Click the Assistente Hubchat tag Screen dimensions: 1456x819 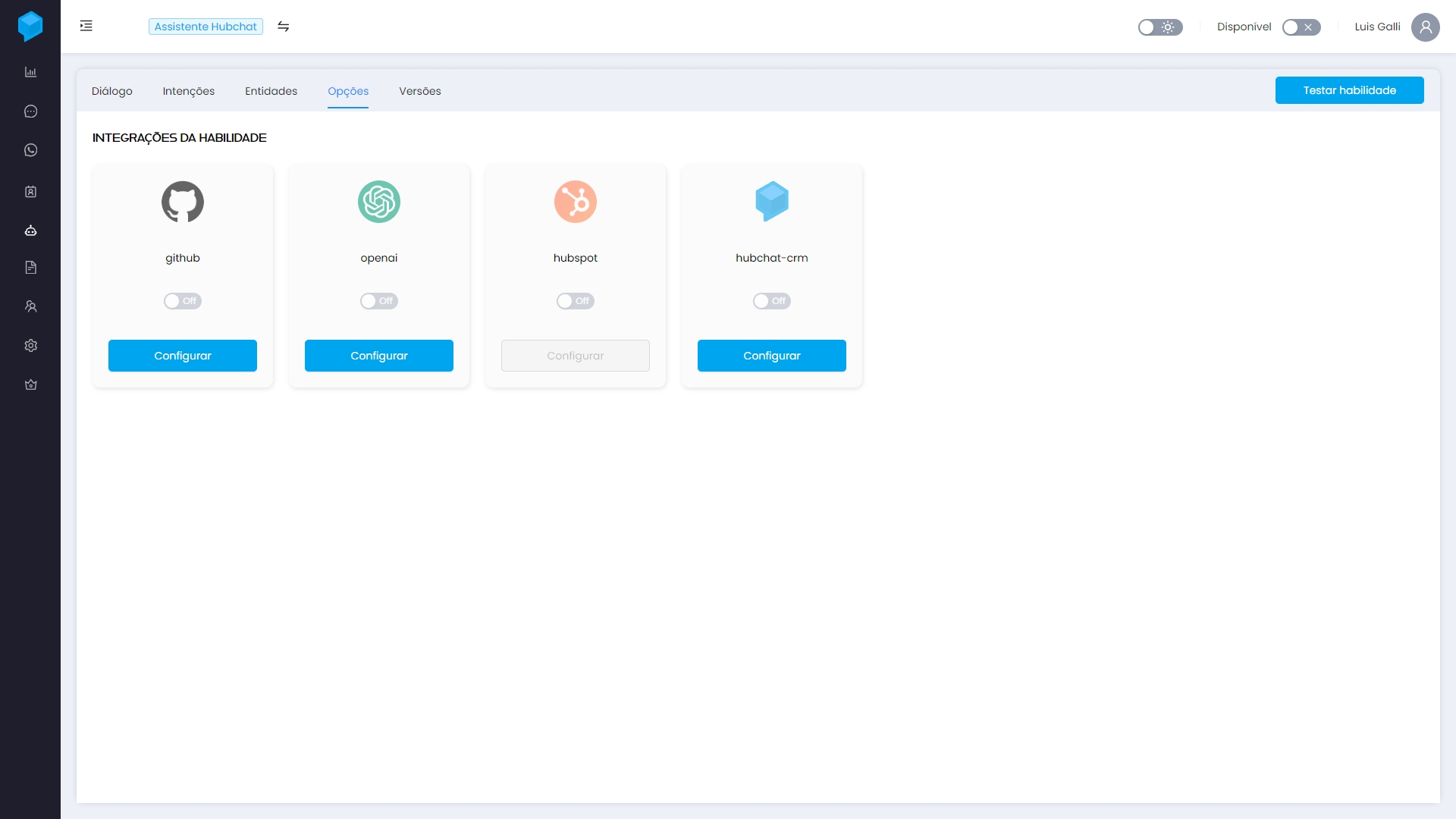coord(206,27)
